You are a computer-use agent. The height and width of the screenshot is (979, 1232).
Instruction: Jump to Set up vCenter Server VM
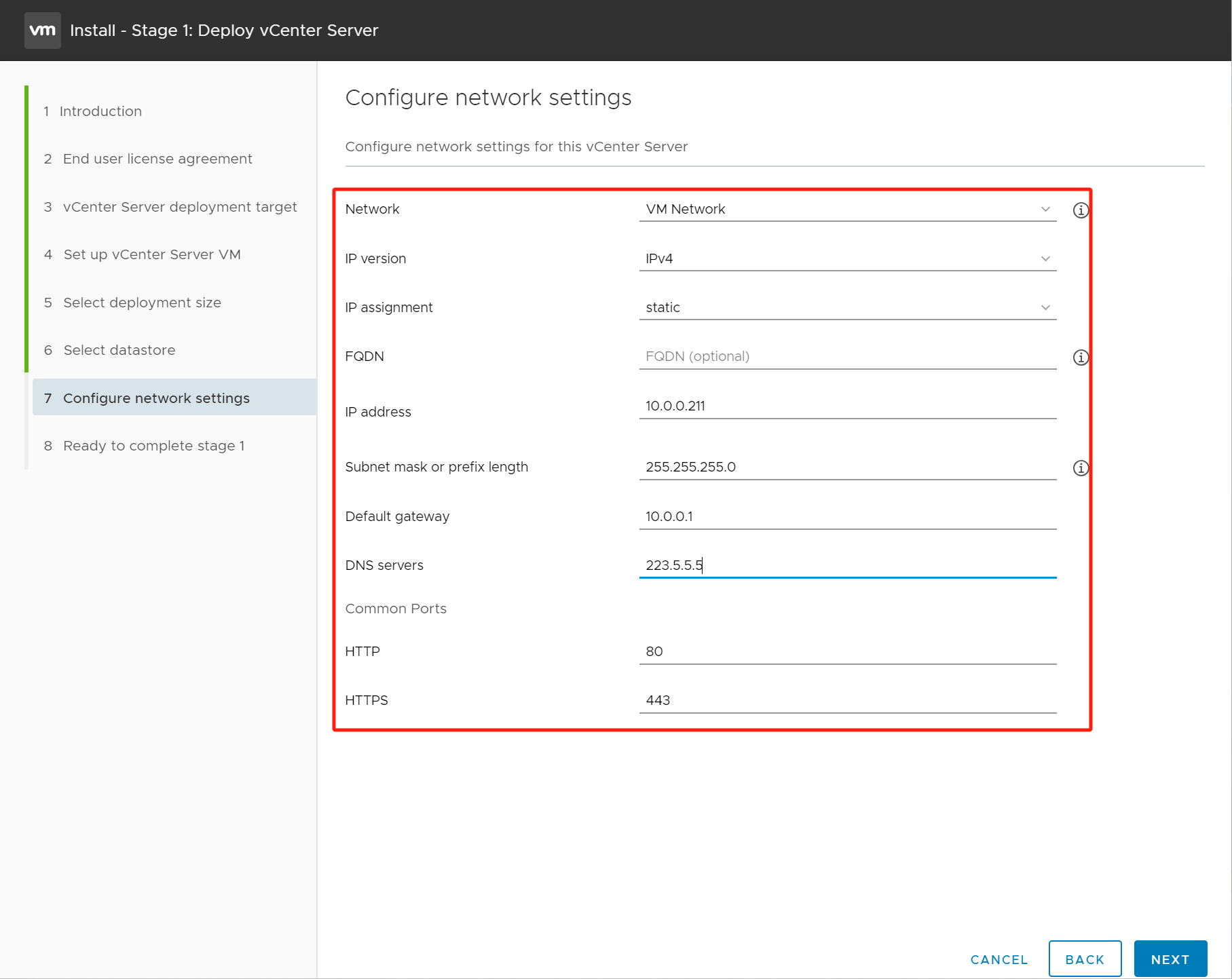coord(152,254)
